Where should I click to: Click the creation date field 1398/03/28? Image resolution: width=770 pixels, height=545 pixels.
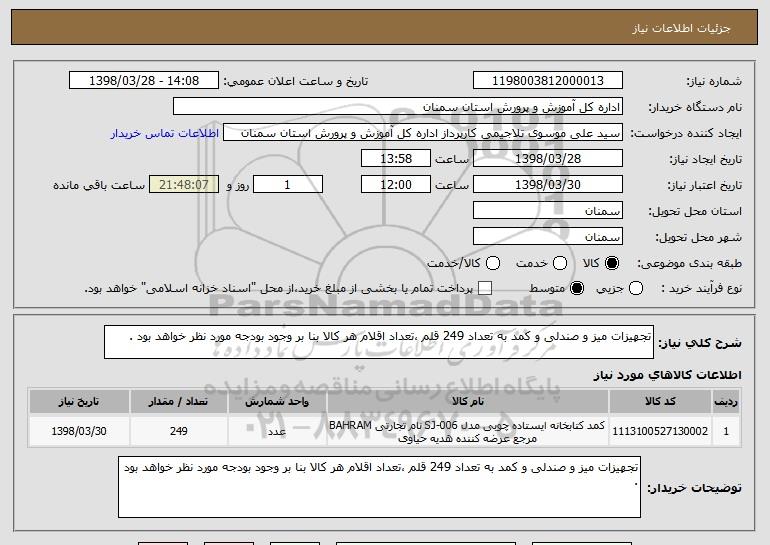[548, 159]
